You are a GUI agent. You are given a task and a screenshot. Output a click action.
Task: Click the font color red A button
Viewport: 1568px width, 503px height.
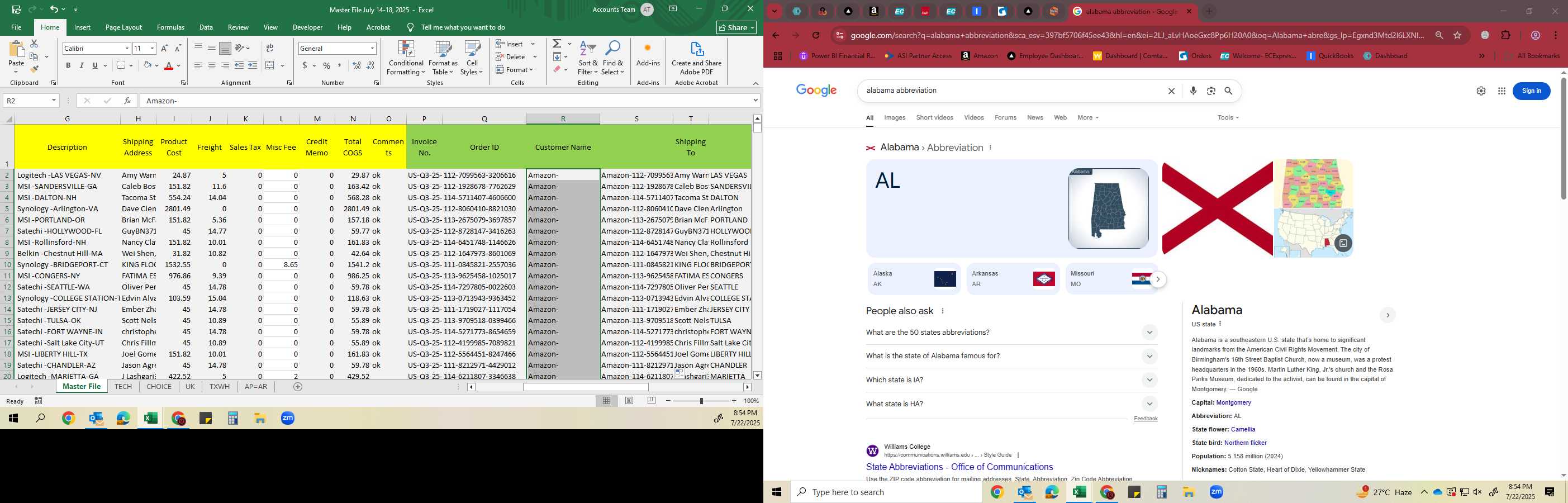(x=169, y=65)
